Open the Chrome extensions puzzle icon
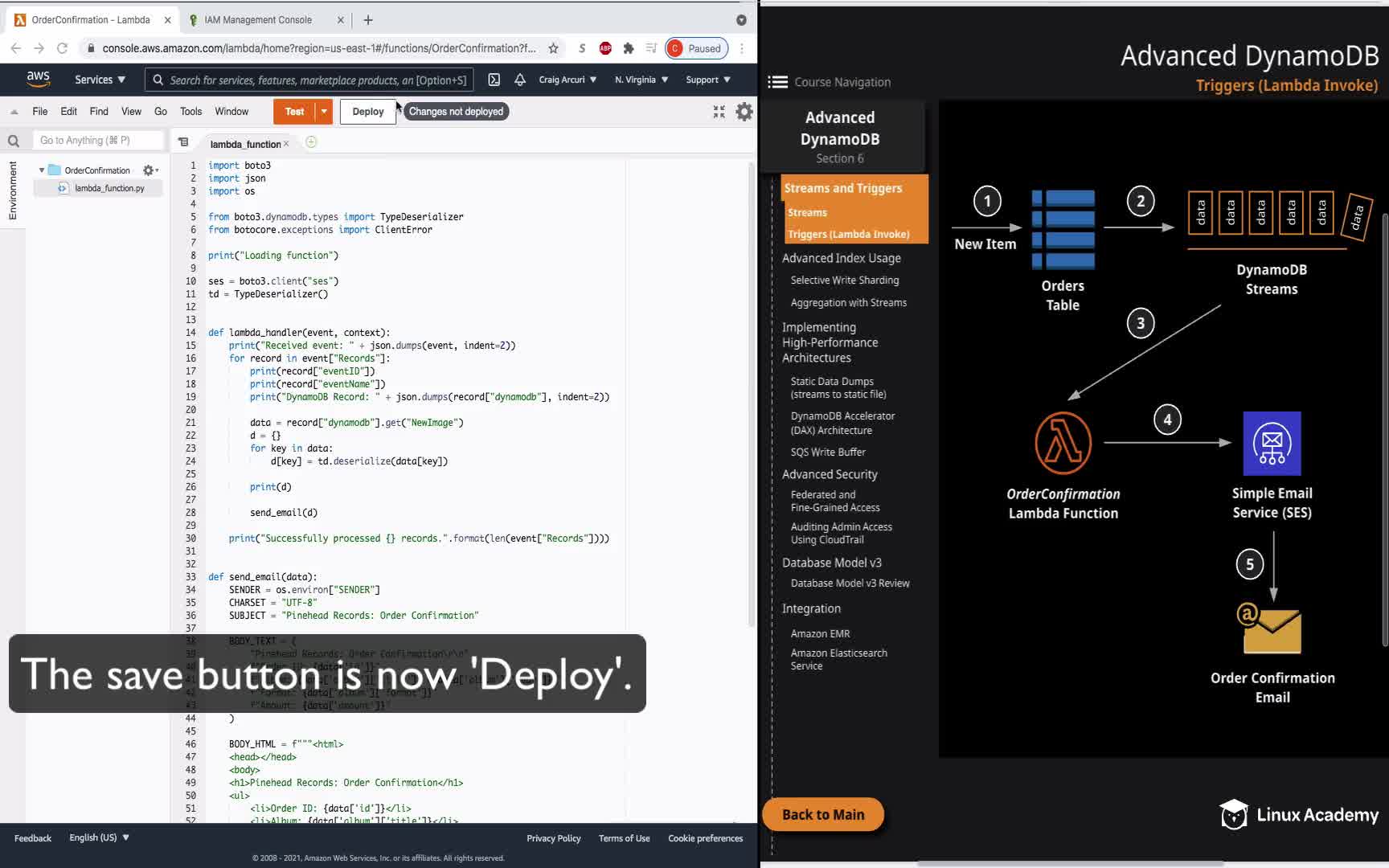The image size is (1389, 868). (629, 48)
